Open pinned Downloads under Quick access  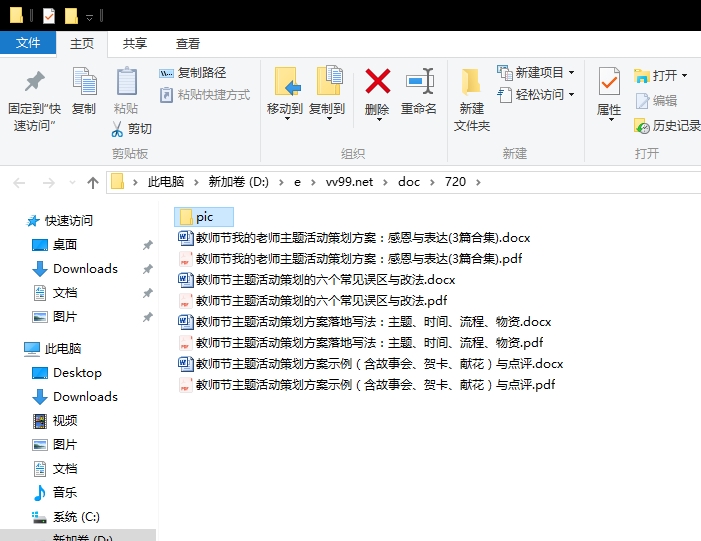(75, 269)
